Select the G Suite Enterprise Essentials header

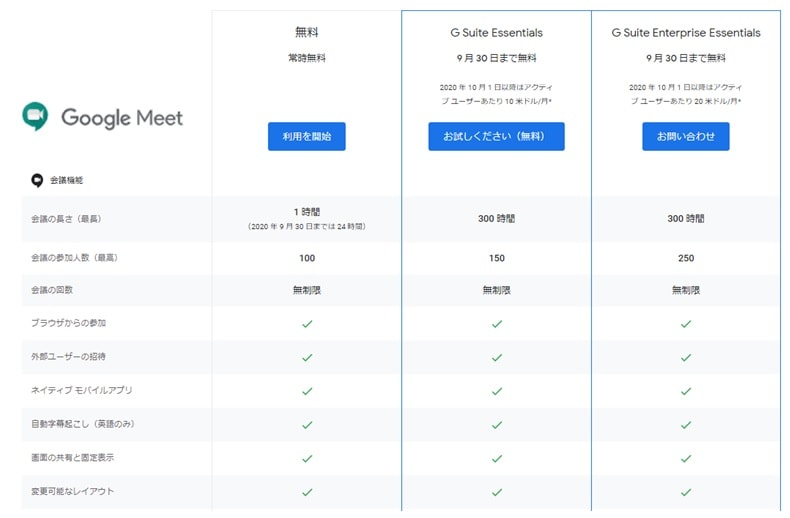[685, 33]
